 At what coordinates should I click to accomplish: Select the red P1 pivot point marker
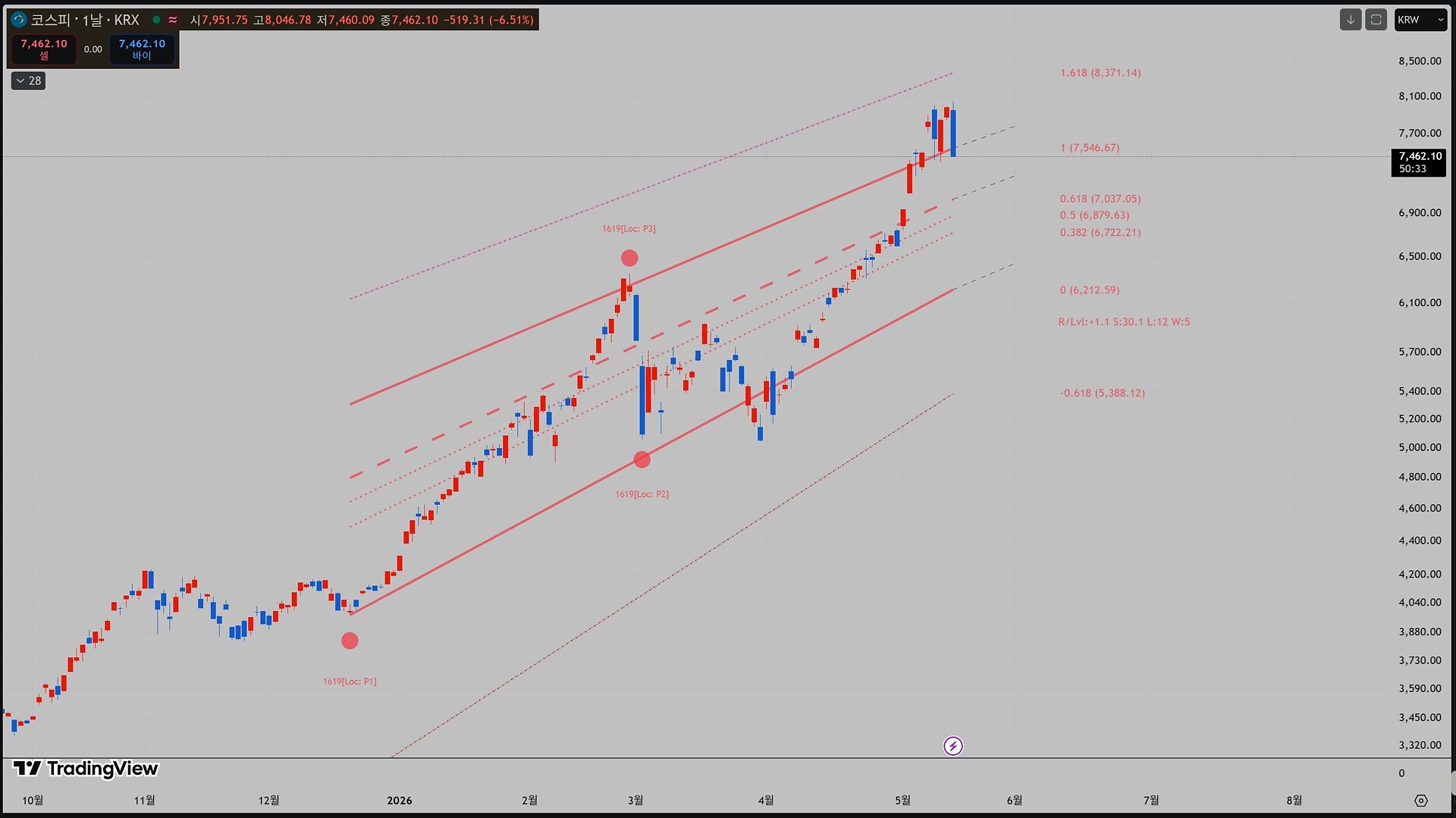[350, 641]
